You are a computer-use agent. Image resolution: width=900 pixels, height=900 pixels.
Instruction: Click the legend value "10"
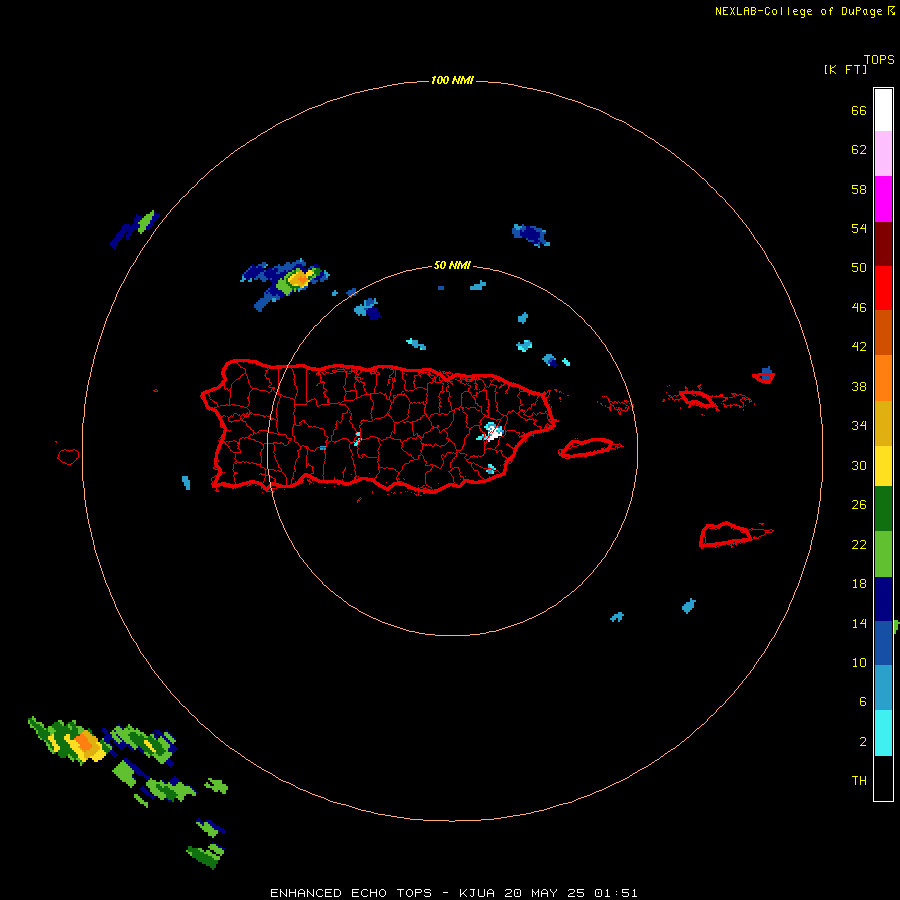(859, 662)
